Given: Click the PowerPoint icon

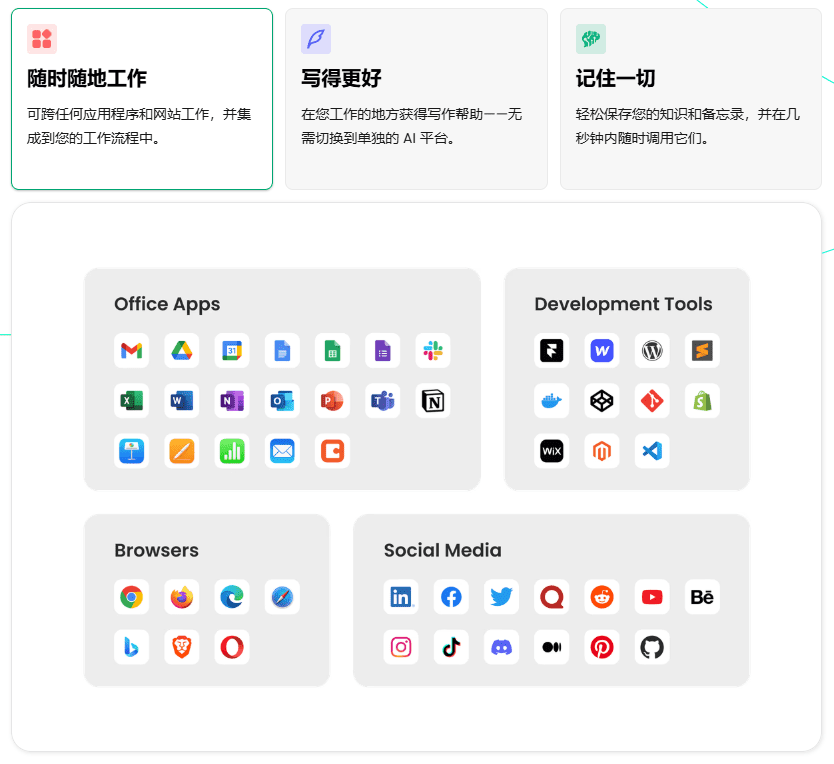Looking at the screenshot, I should click(x=332, y=401).
